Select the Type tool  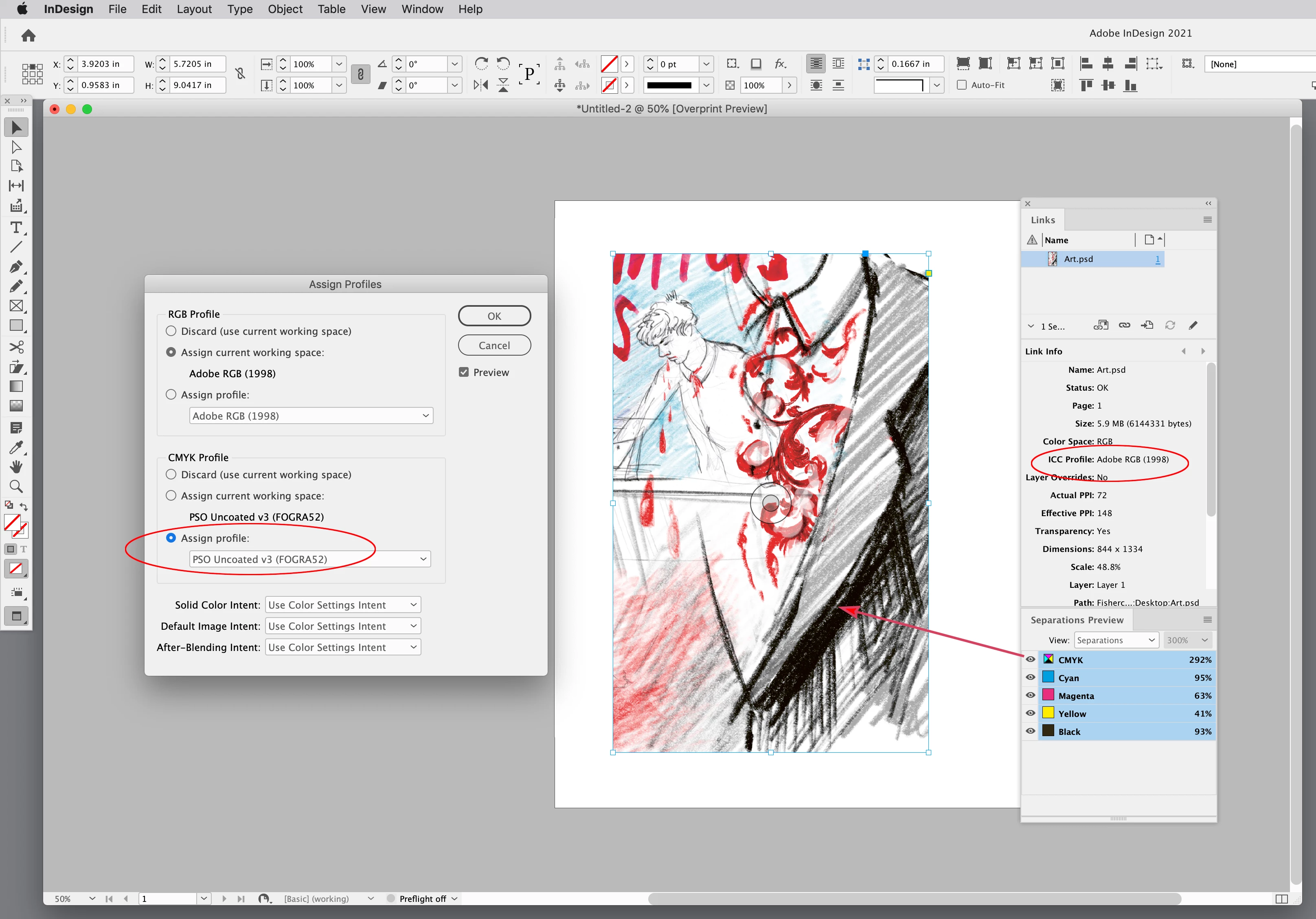coord(16,228)
